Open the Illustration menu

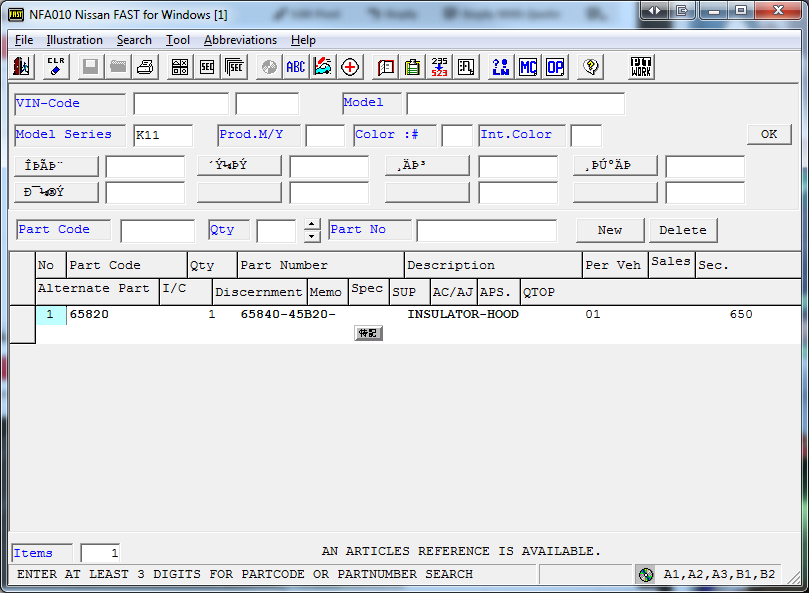(x=74, y=40)
